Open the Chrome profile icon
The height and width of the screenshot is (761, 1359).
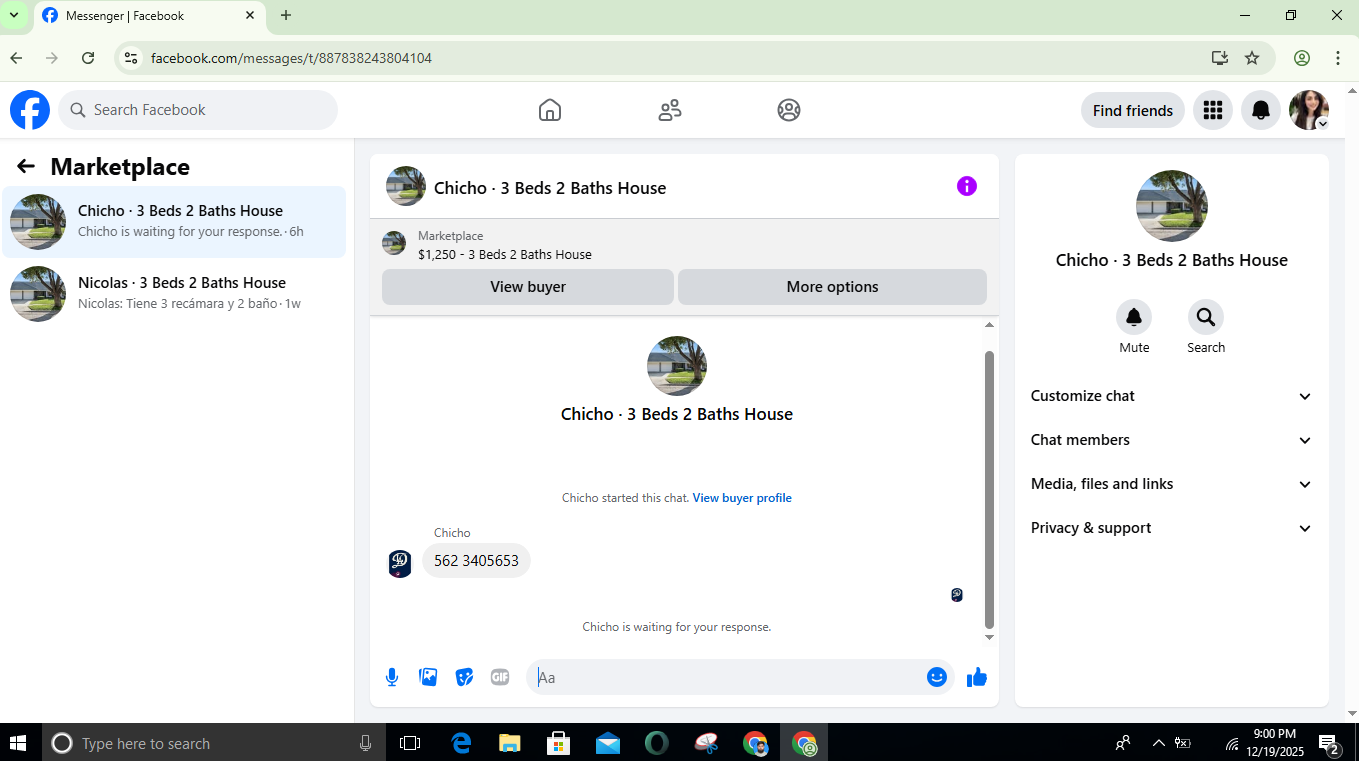1302,58
